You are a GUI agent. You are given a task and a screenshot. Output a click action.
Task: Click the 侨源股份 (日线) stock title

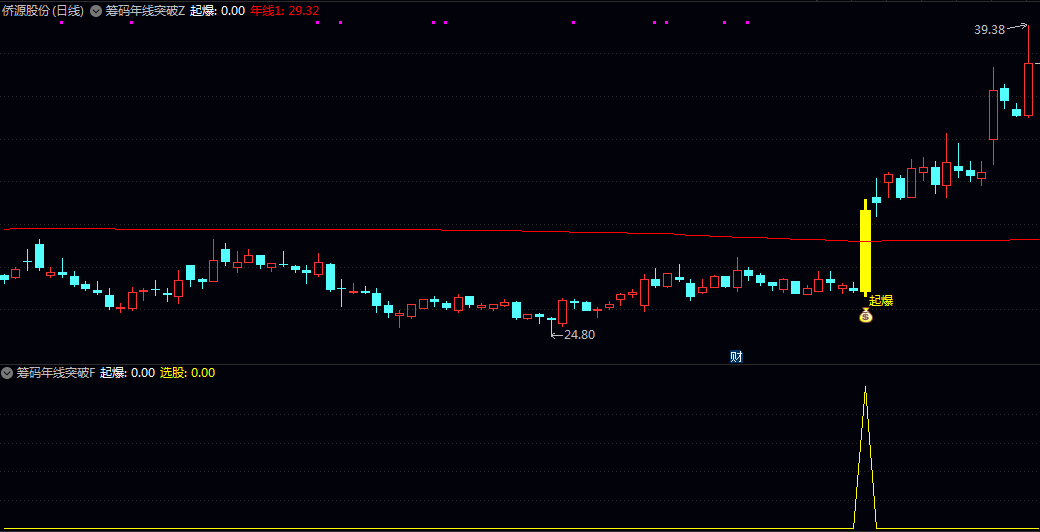[x=42, y=11]
